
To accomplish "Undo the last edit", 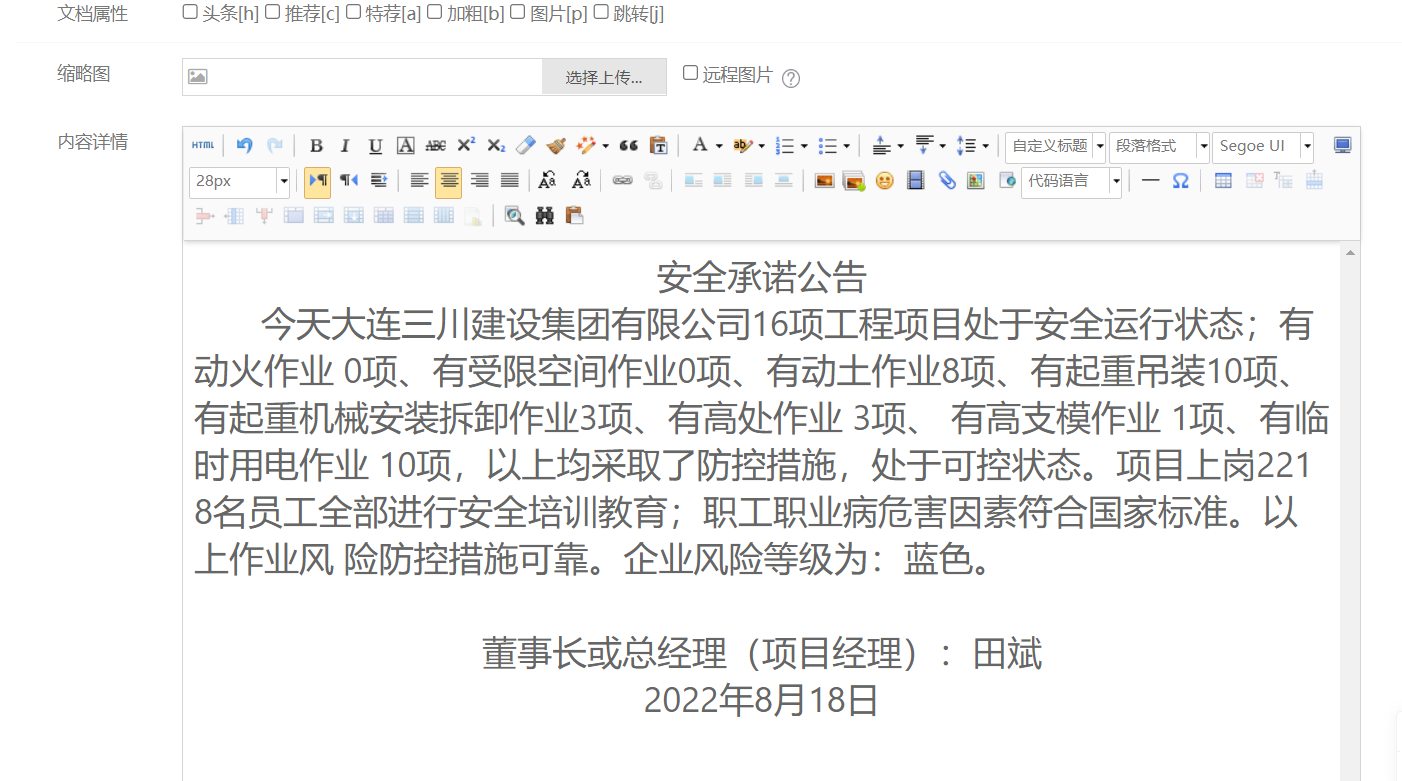I will (245, 146).
